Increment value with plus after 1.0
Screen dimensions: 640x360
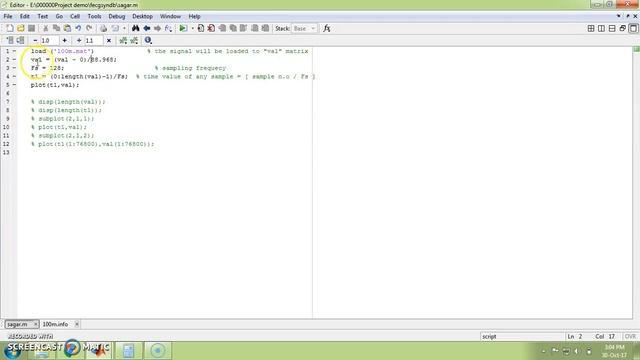click(64, 40)
